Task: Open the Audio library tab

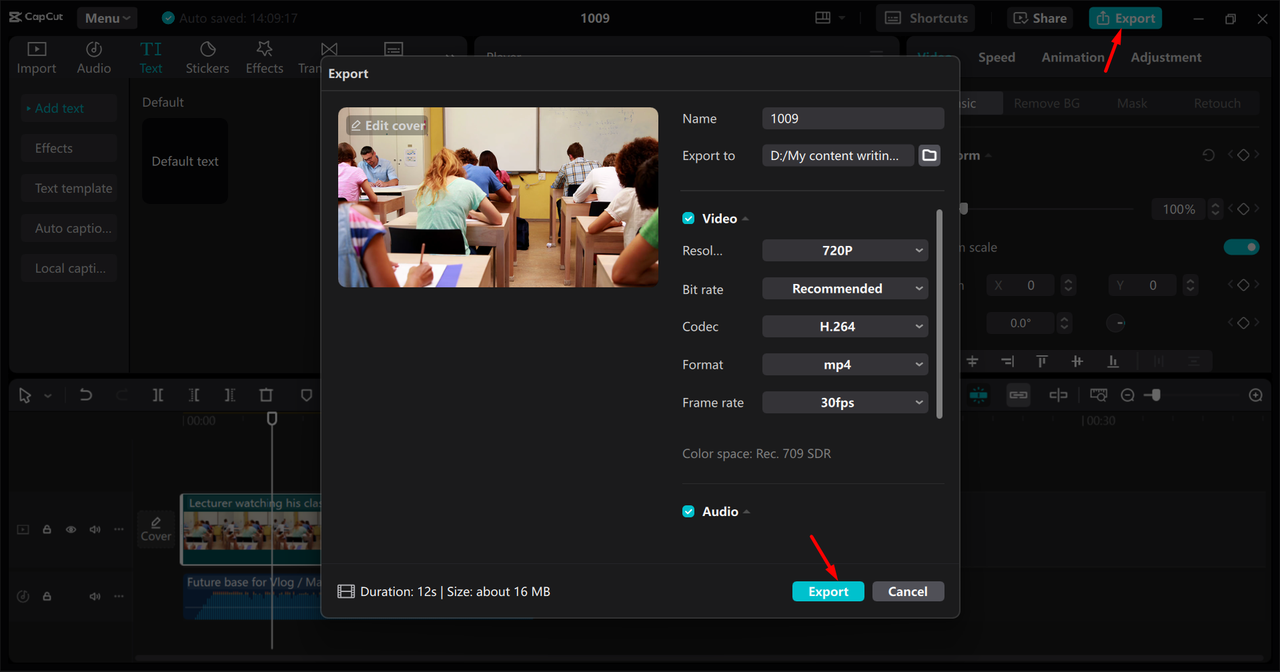Action: [x=94, y=58]
